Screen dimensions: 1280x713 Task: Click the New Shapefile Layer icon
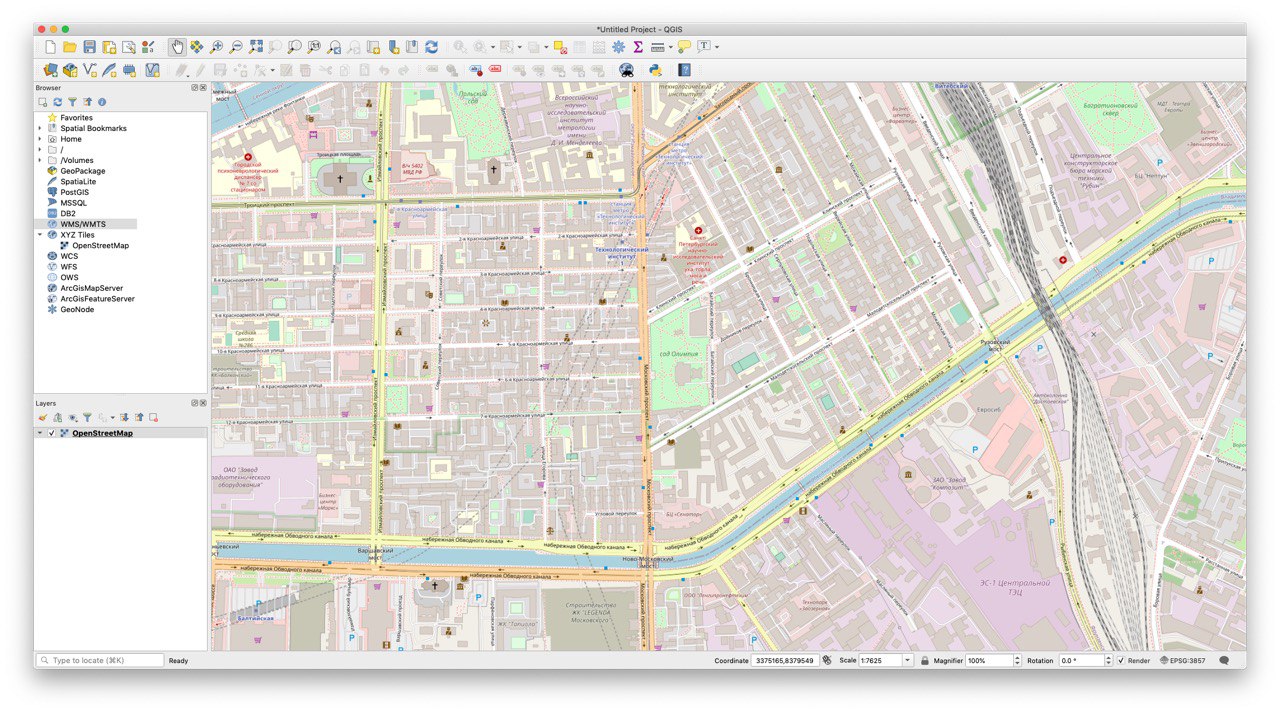pos(89,70)
